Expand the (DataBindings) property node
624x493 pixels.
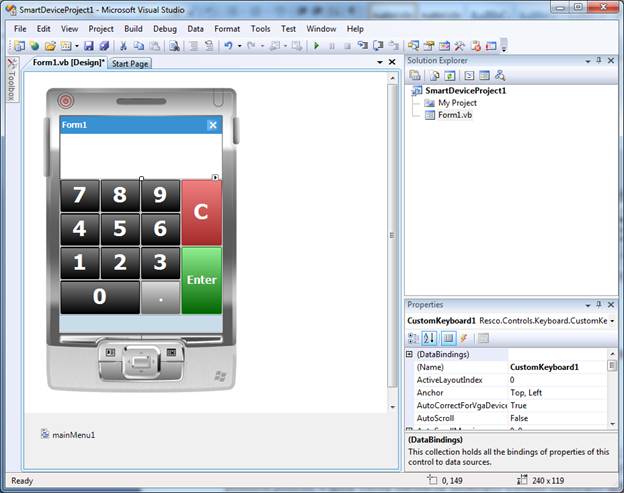coord(409,354)
